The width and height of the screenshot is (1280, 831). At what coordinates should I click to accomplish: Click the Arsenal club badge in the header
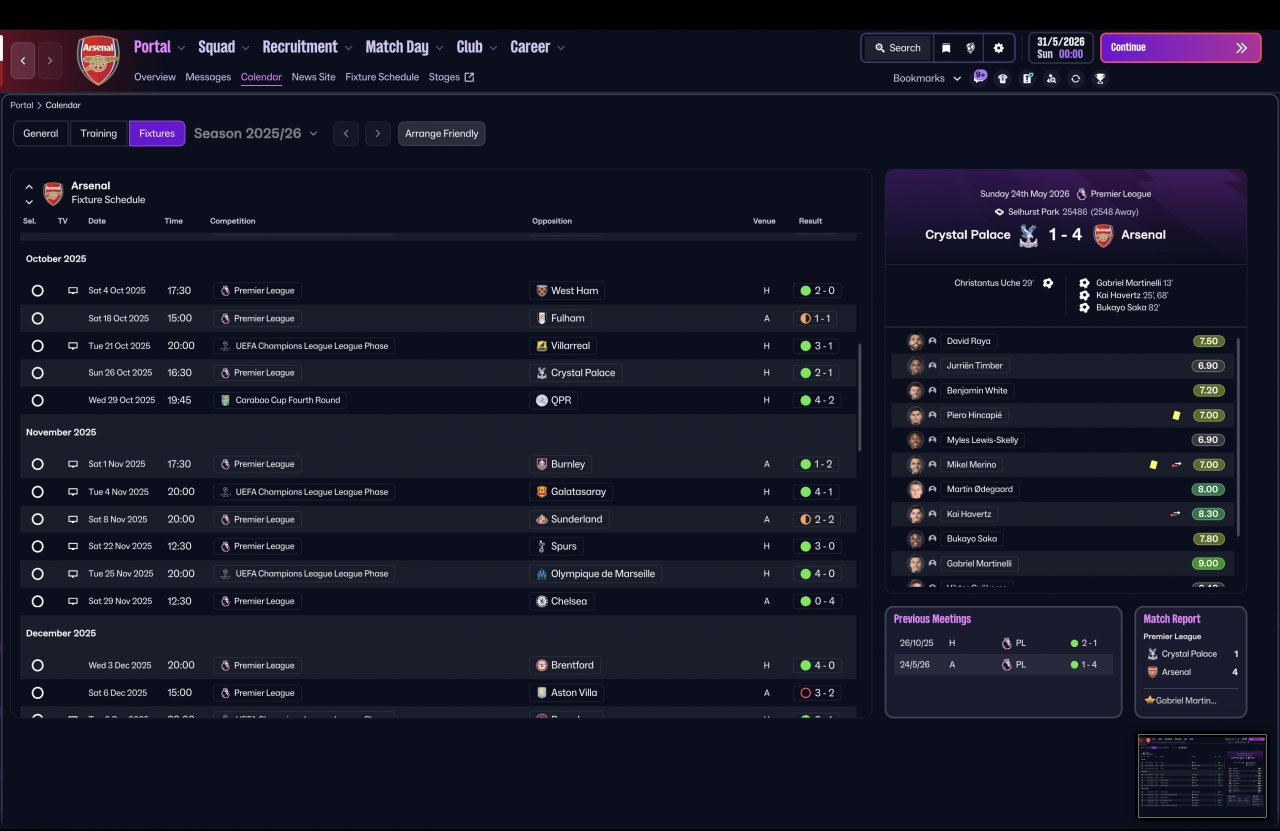pyautogui.click(x=99, y=60)
